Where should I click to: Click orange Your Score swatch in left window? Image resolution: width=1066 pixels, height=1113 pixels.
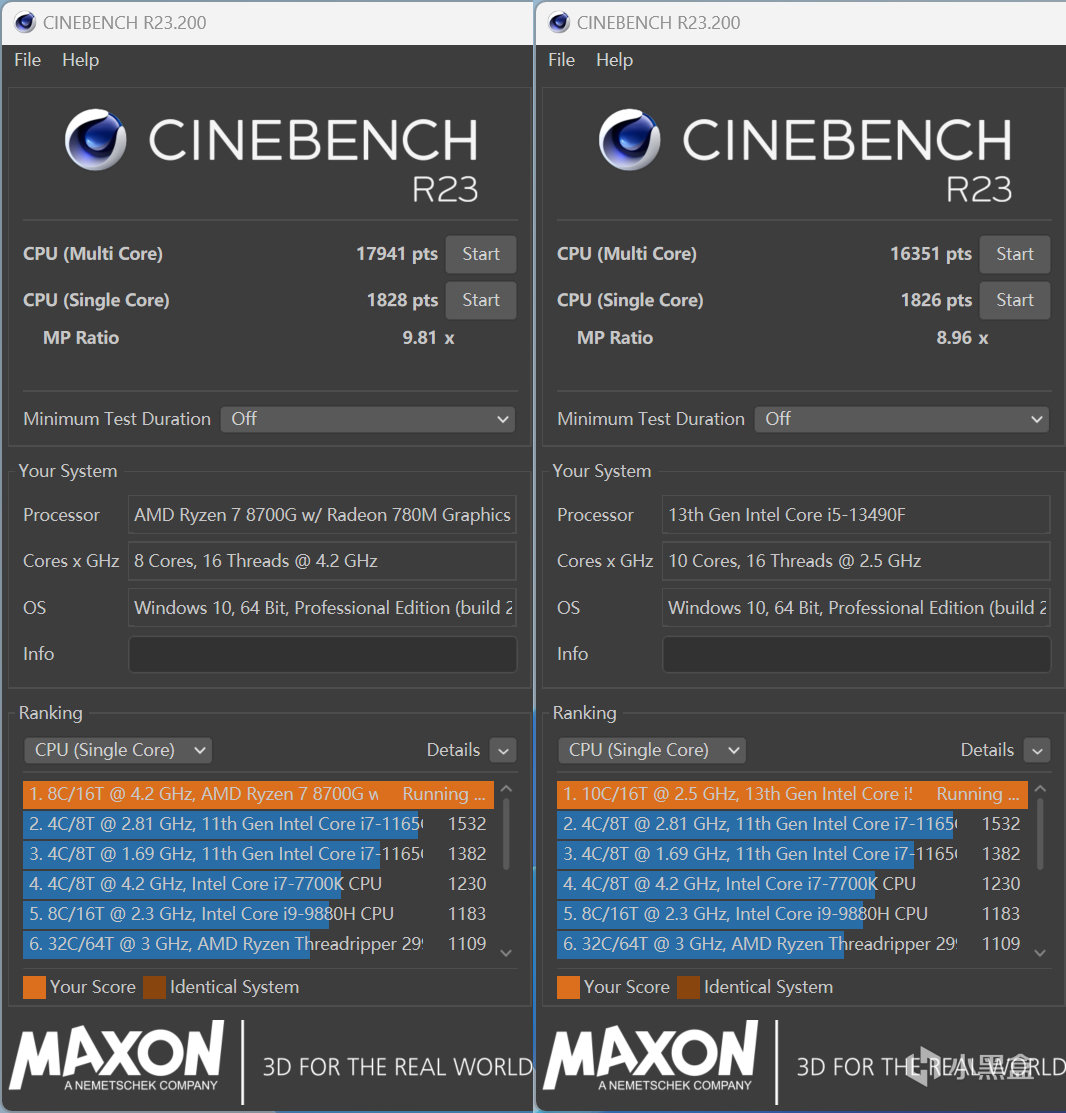tap(34, 987)
